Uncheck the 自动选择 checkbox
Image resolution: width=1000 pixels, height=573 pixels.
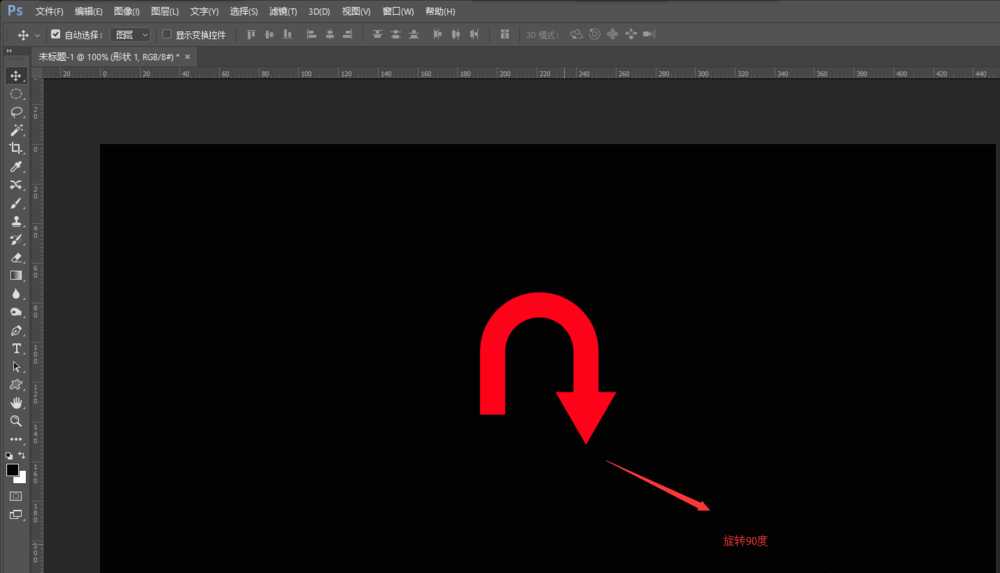pos(56,34)
